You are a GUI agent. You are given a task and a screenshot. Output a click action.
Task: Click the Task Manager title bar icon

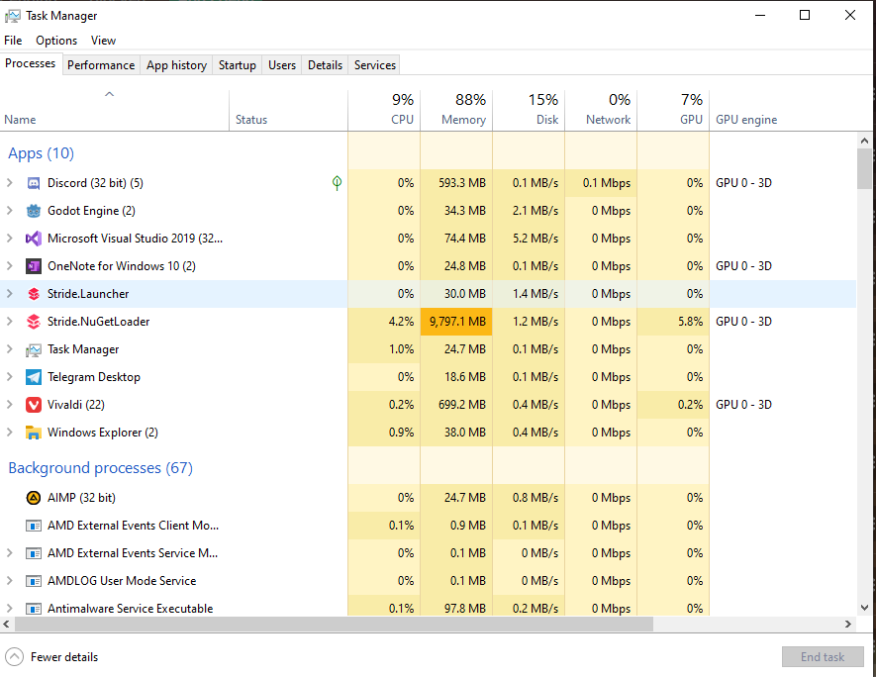pos(12,16)
